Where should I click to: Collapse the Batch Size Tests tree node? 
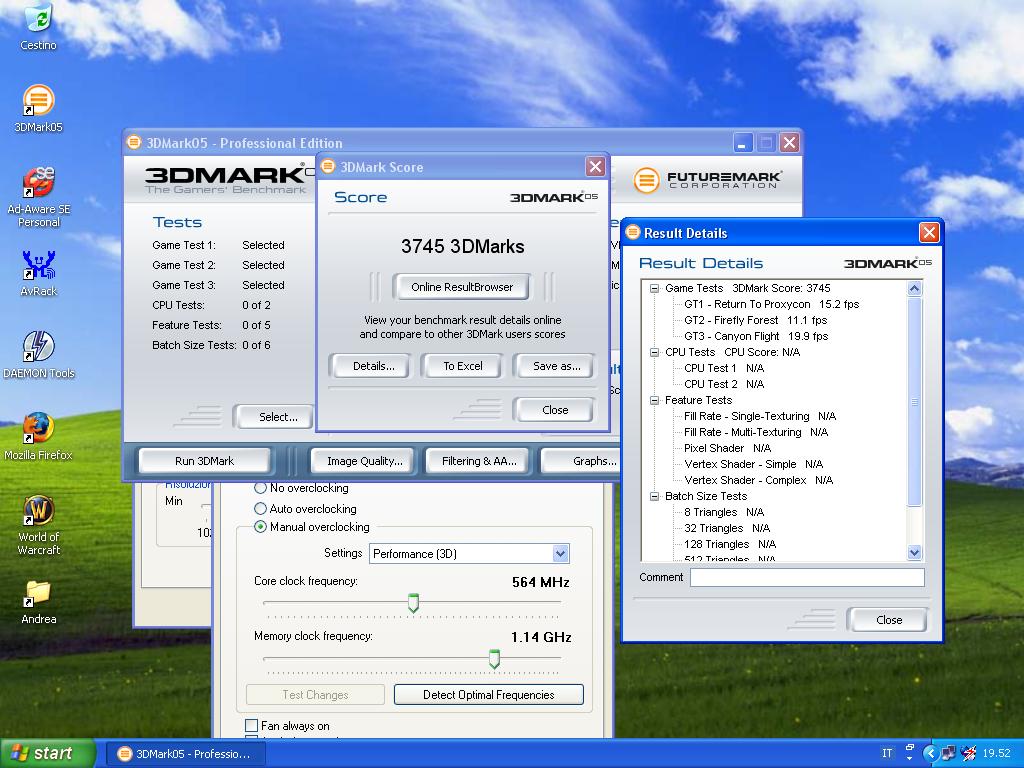654,496
